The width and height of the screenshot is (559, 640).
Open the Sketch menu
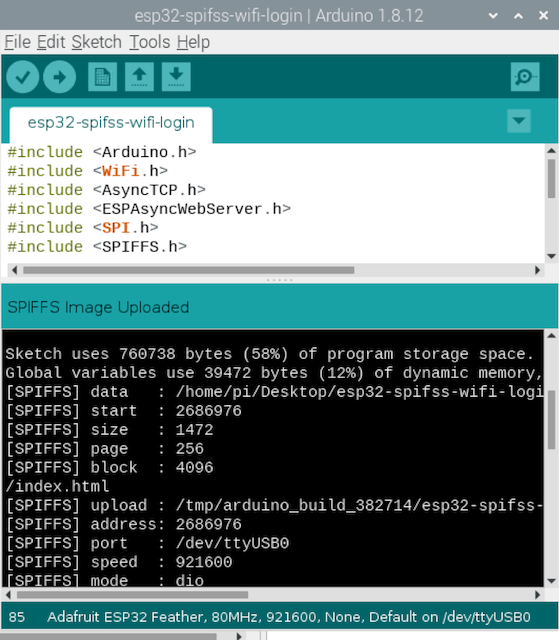(x=97, y=42)
